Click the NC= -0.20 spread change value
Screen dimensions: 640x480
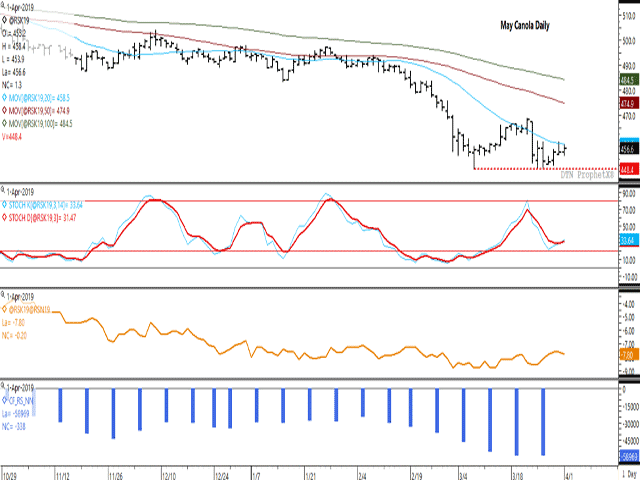pyautogui.click(x=14, y=336)
